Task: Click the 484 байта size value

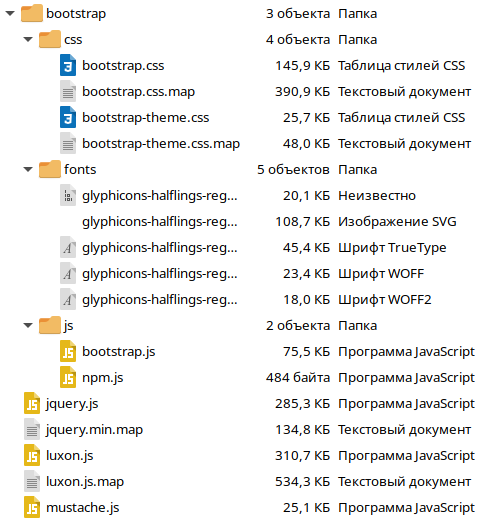Action: [x=298, y=378]
